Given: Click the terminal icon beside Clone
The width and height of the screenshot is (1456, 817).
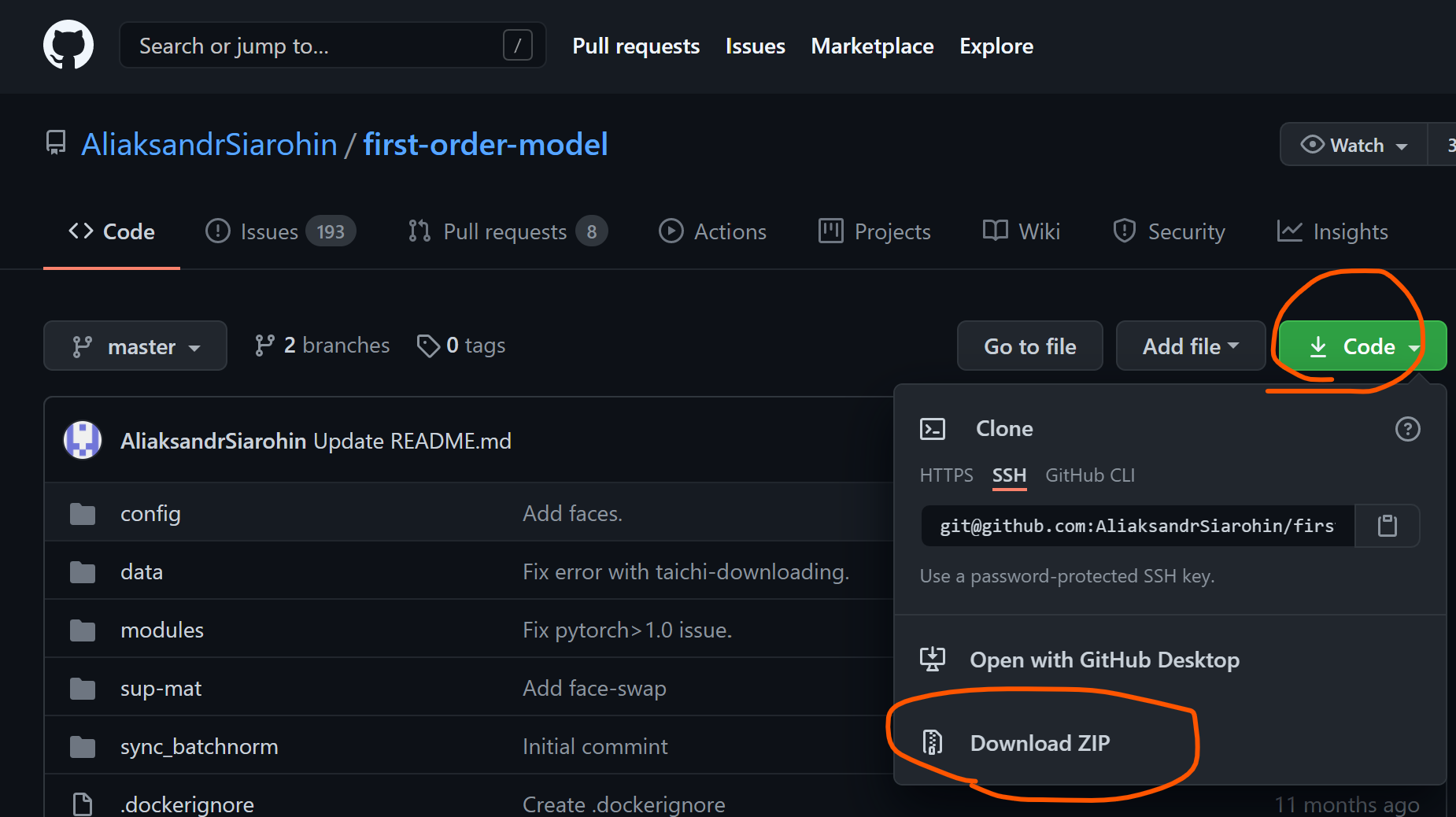Looking at the screenshot, I should pos(933,429).
